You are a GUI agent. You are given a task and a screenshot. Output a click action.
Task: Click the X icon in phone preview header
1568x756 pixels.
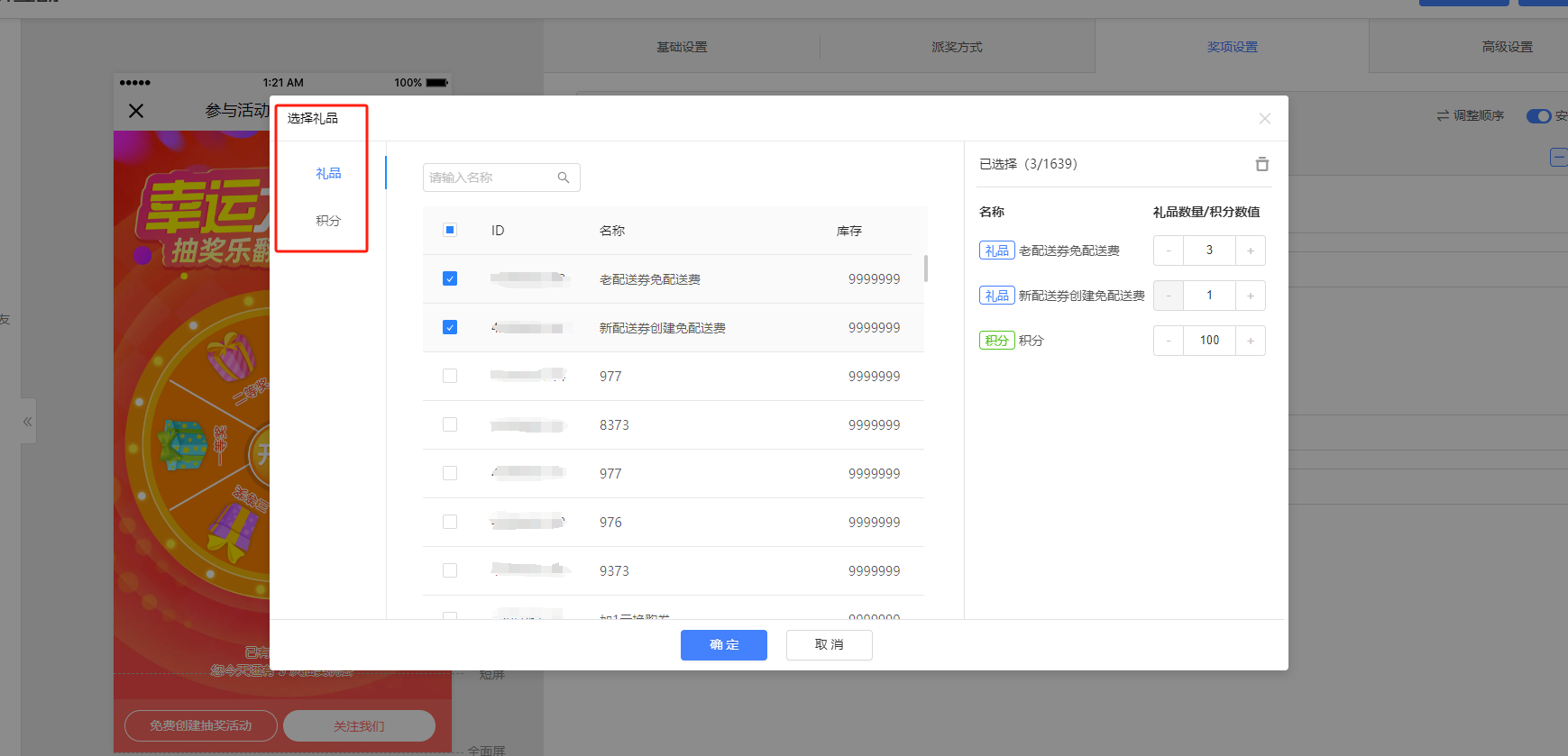pyautogui.click(x=136, y=111)
